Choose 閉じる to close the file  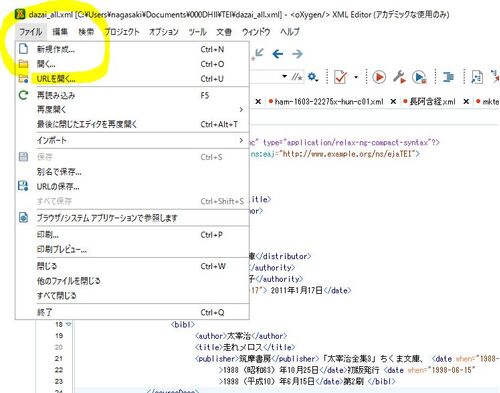pos(132,266)
